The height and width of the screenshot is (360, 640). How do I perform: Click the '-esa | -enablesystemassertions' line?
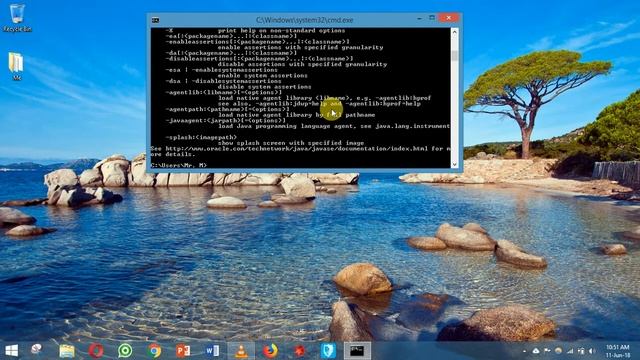(x=222, y=70)
